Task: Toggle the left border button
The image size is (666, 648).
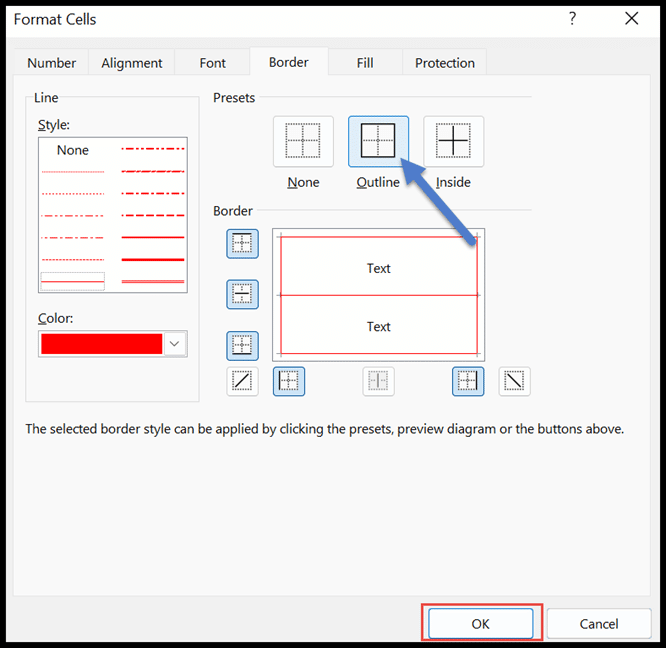Action: coord(289,381)
